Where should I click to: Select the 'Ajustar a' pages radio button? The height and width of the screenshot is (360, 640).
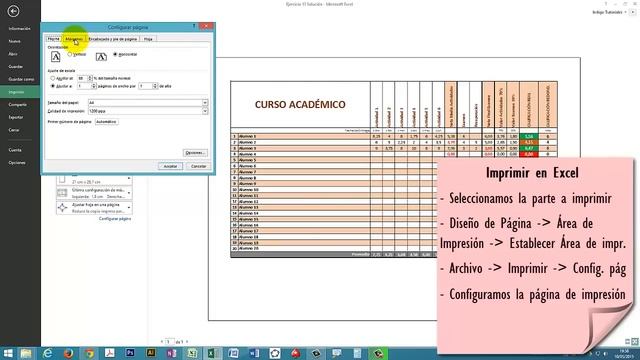pyautogui.click(x=53, y=86)
